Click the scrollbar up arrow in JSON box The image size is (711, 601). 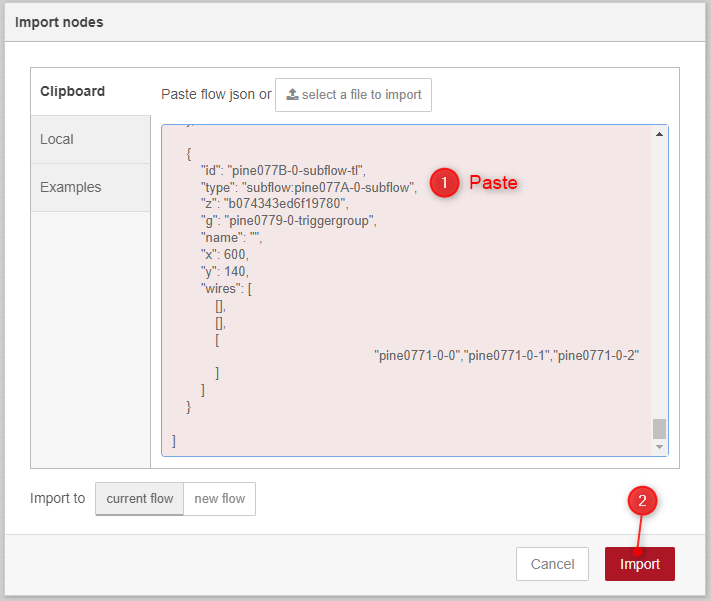[659, 134]
